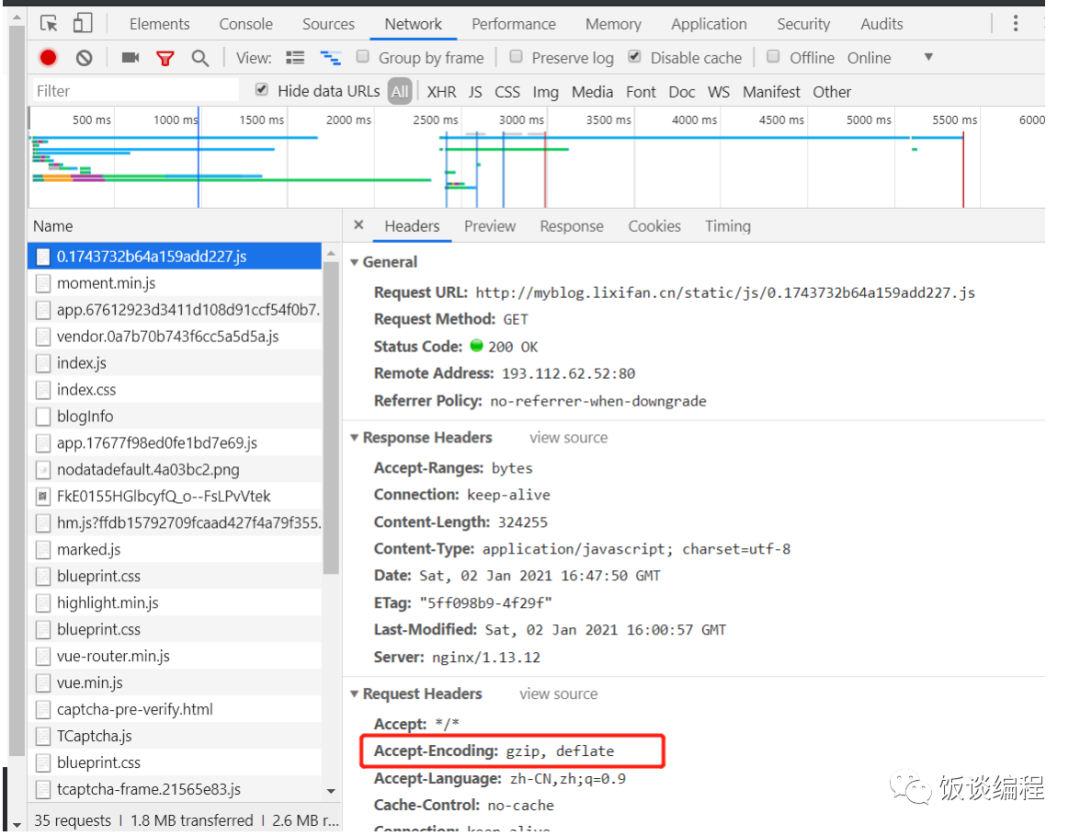
Task: Filter requests by Font type
Action: [641, 92]
